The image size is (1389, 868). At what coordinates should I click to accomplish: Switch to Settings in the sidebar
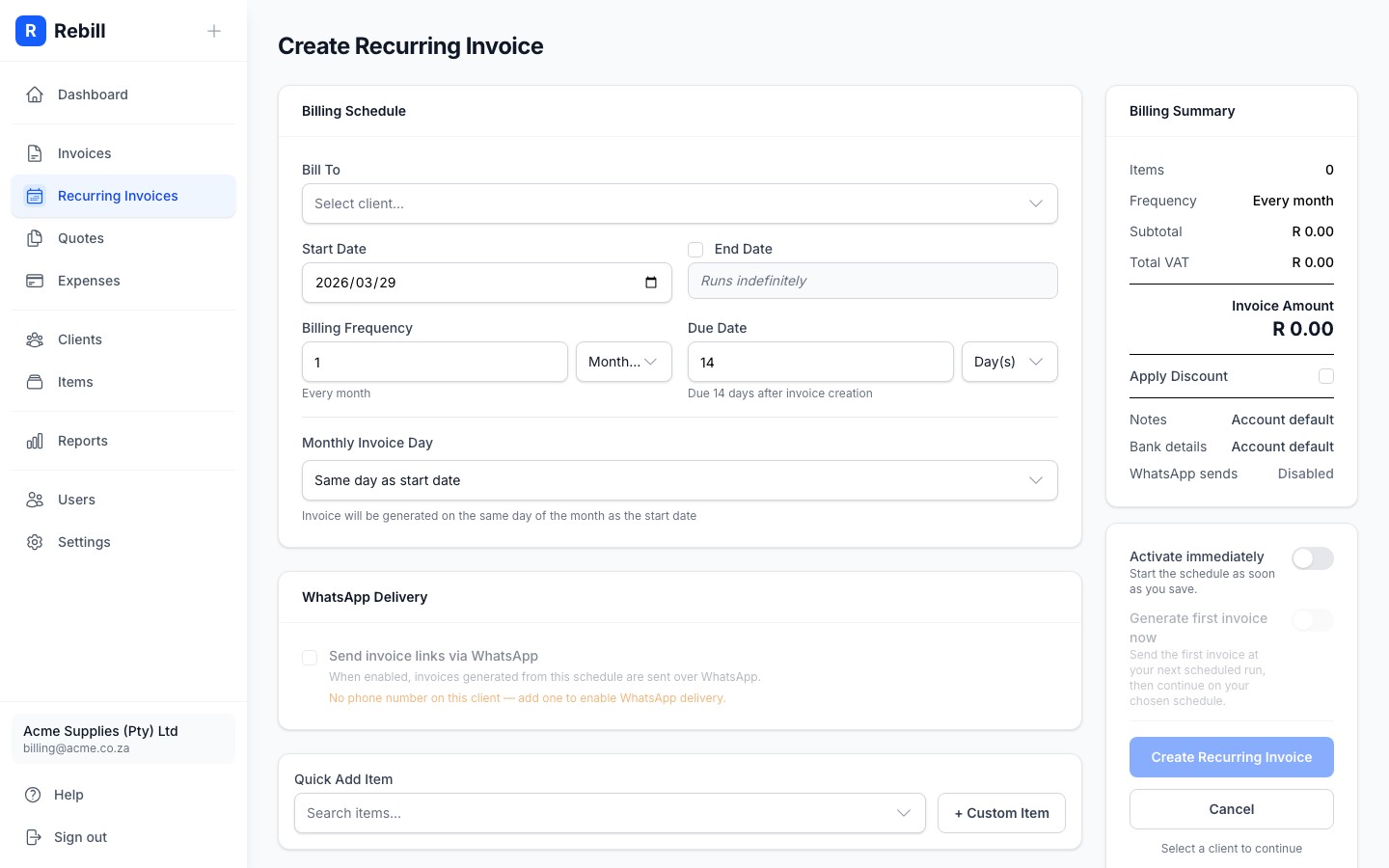(x=84, y=542)
